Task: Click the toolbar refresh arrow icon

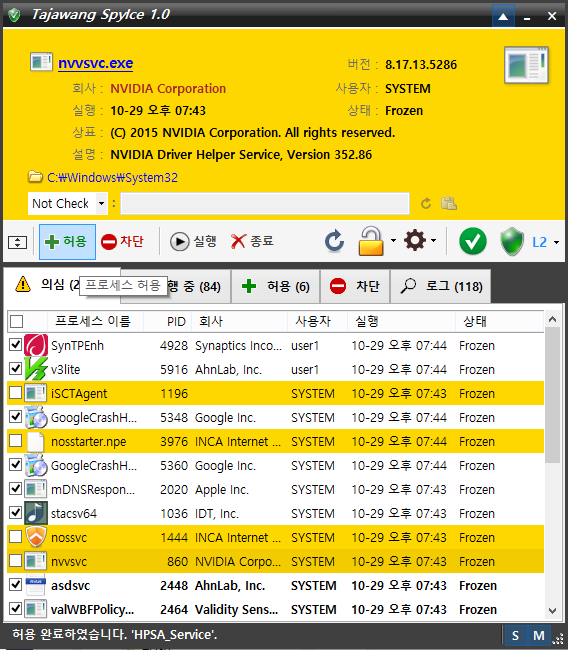Action: [x=334, y=241]
